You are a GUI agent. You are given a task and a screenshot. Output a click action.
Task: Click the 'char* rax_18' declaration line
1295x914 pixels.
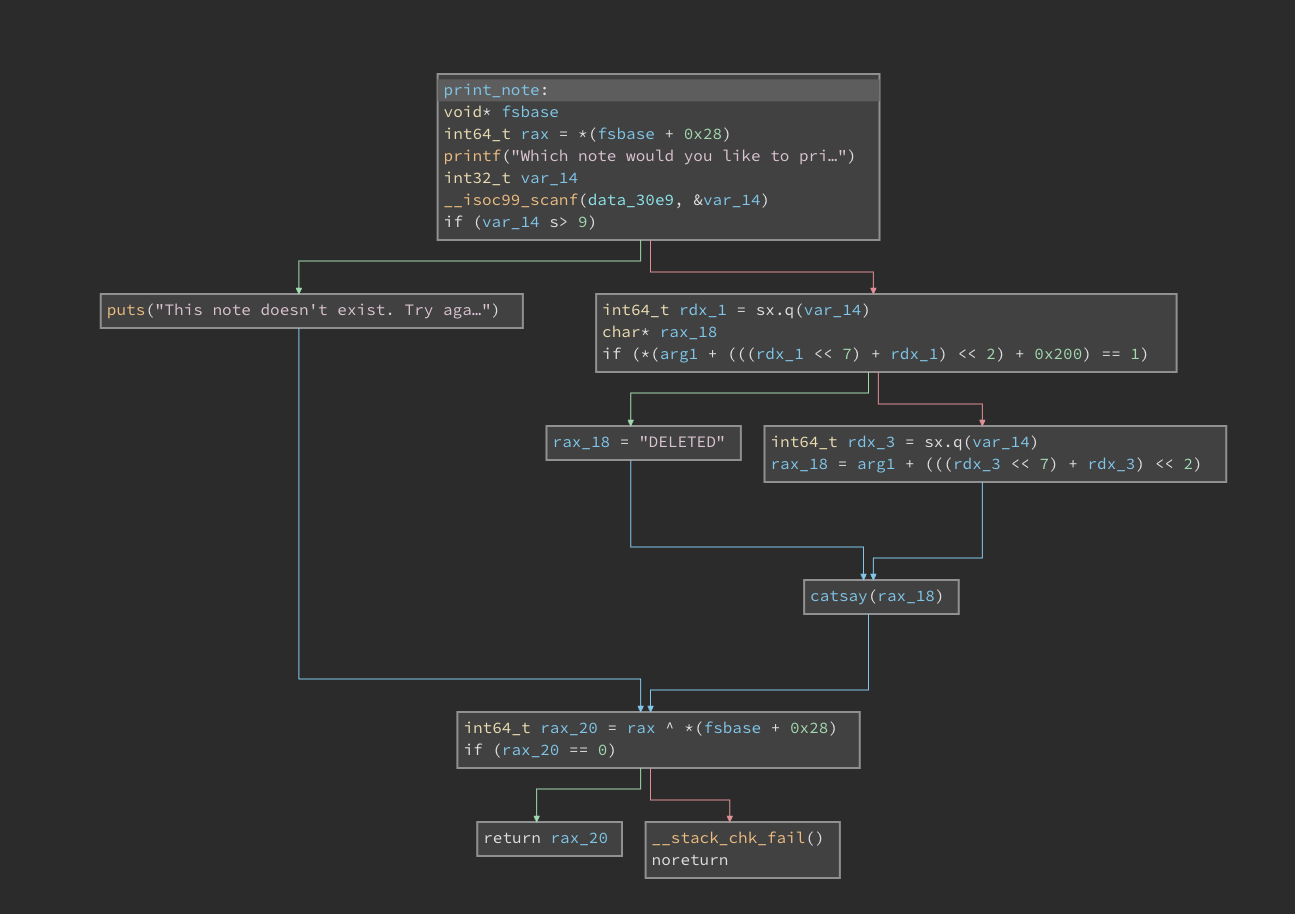[659, 332]
